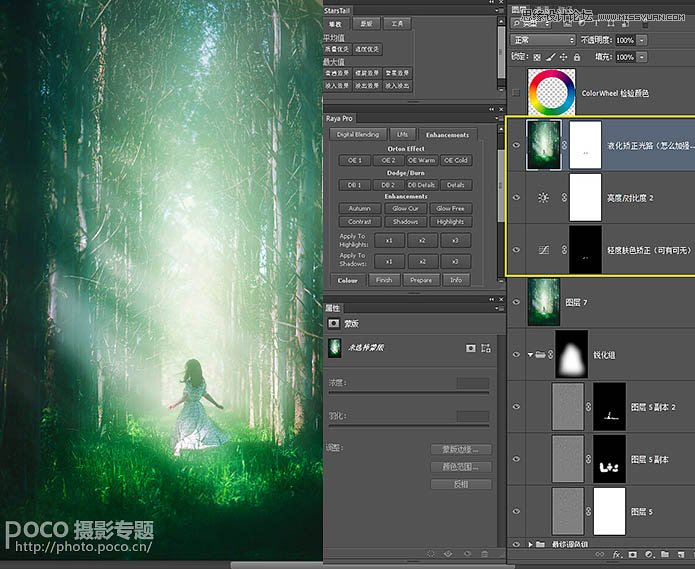Open layer filter type dropdown
Screen dimensions: 695x569
pos(531,24)
